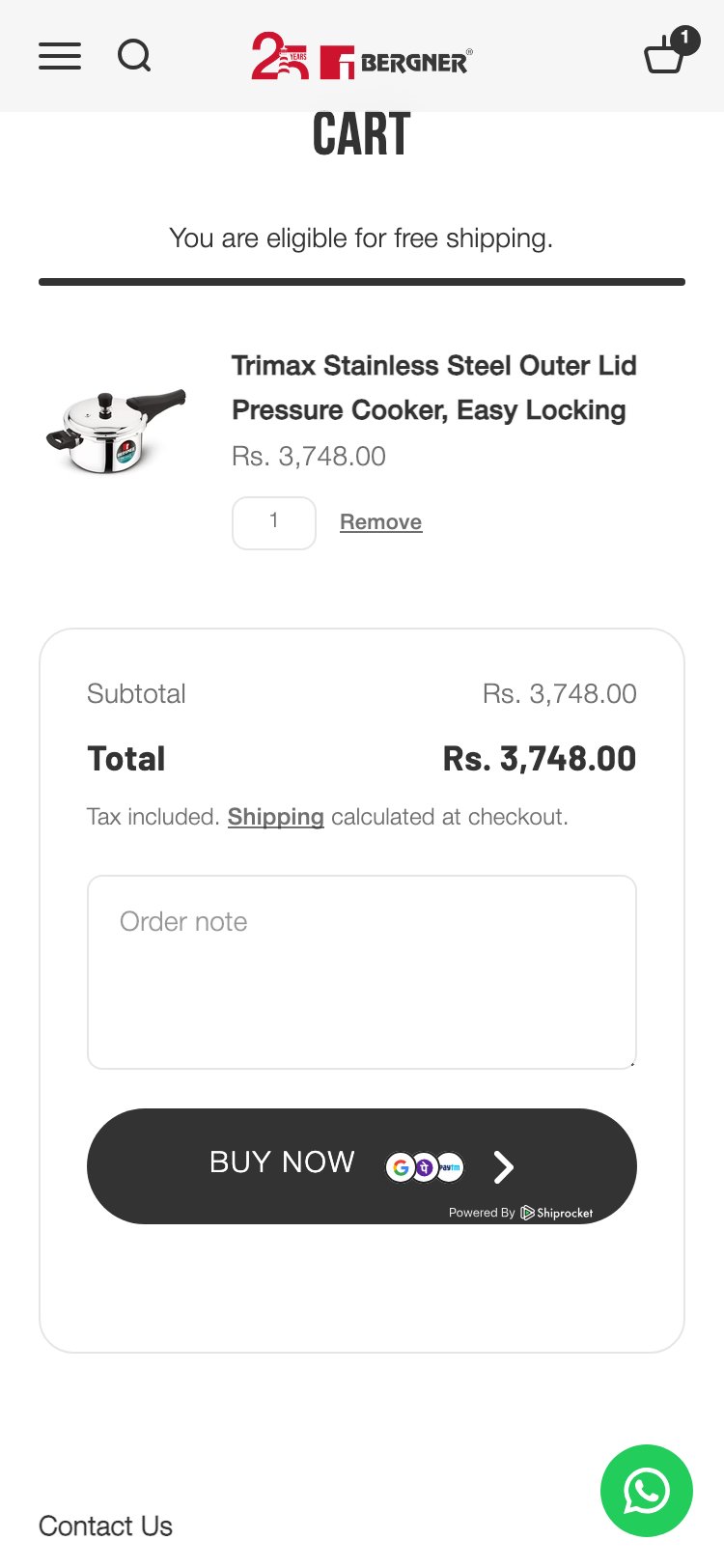Open the shopping basket icon
724x1568 pixels.
[666, 54]
